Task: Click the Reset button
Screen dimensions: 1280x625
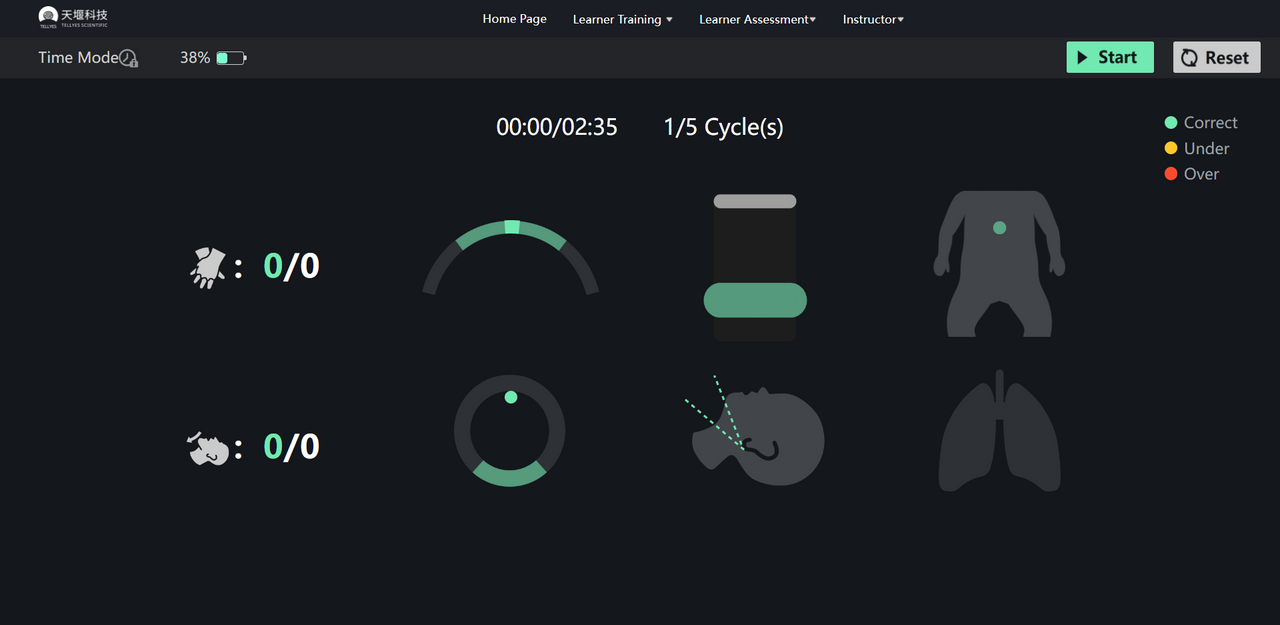Action: 1216,58
